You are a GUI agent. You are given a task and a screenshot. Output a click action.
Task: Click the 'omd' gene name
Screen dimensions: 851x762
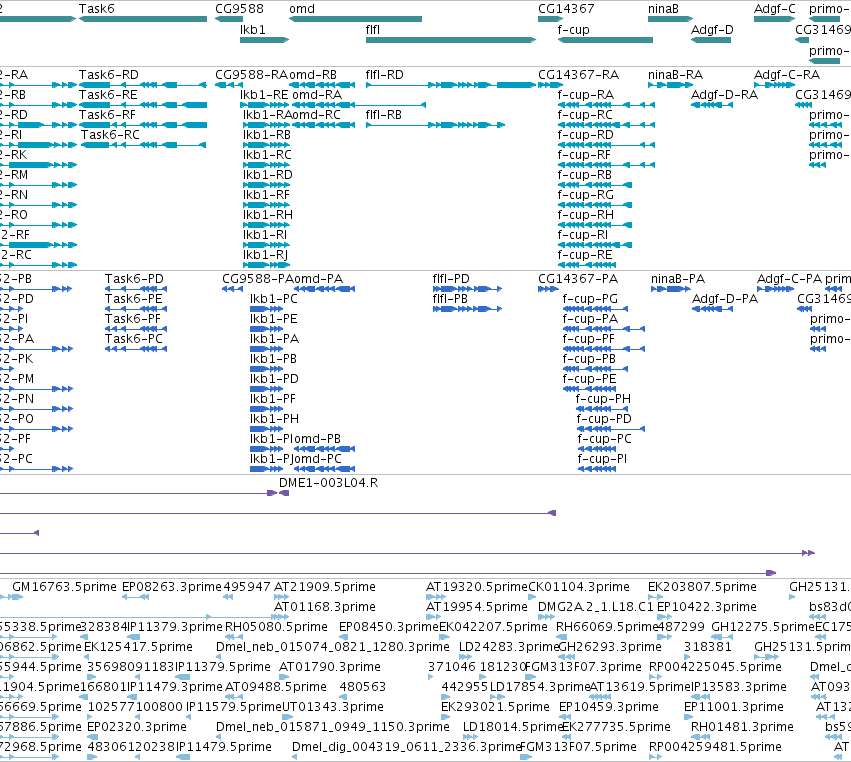point(302,9)
